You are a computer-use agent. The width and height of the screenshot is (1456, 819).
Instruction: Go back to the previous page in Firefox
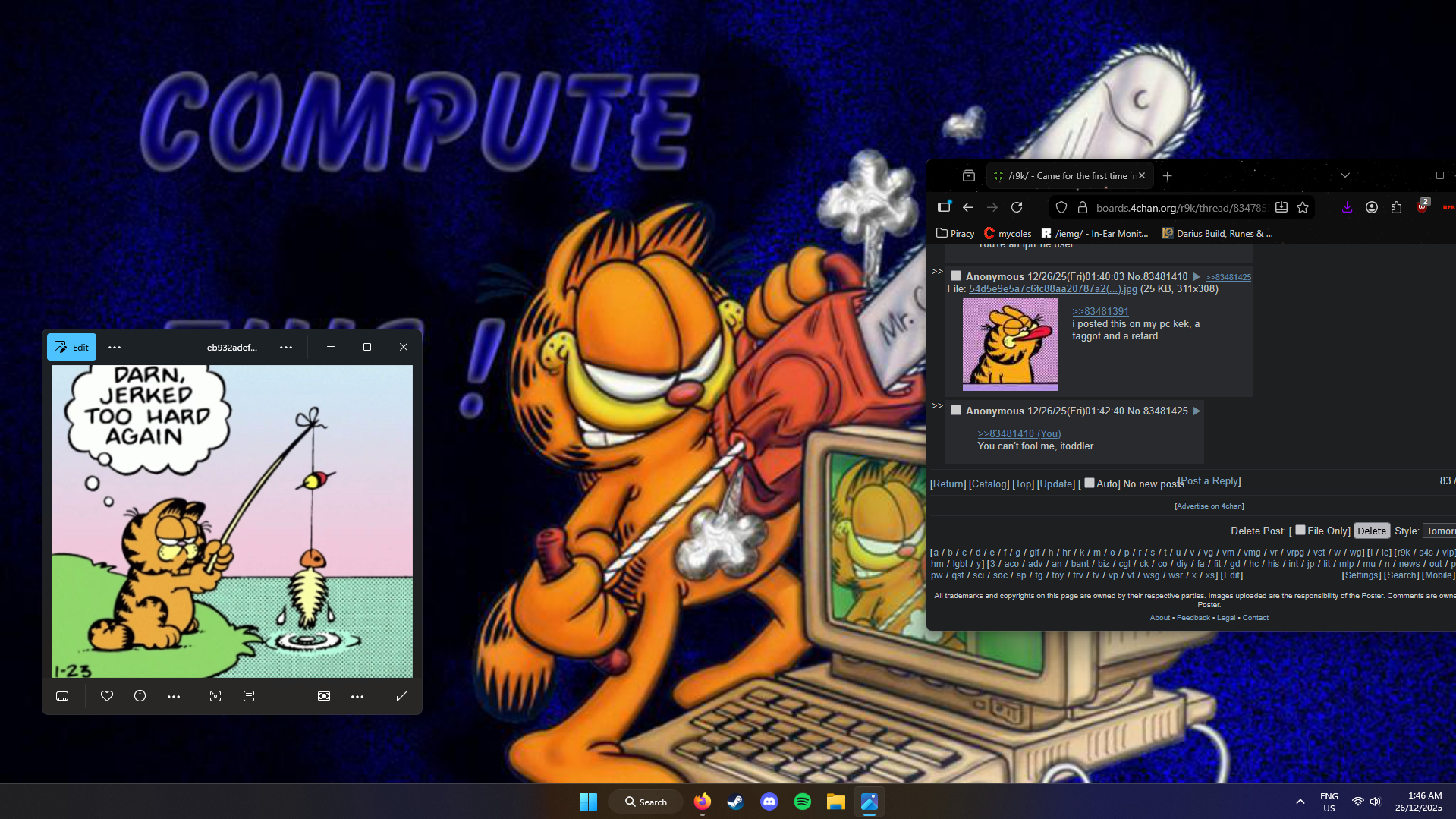click(968, 207)
